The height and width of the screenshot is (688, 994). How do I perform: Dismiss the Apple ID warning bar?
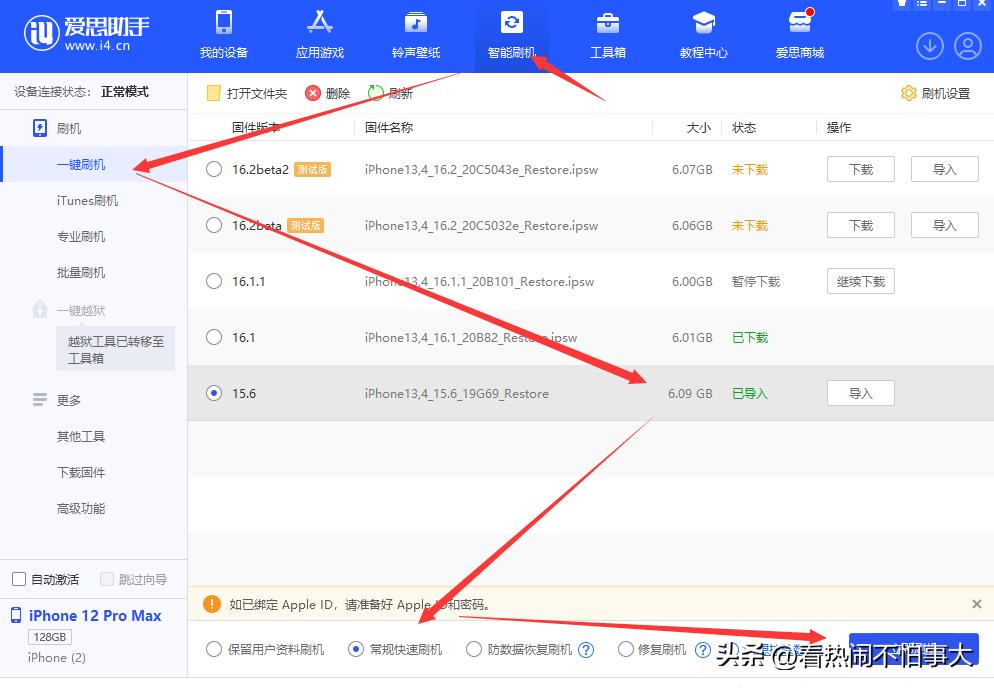(977, 604)
